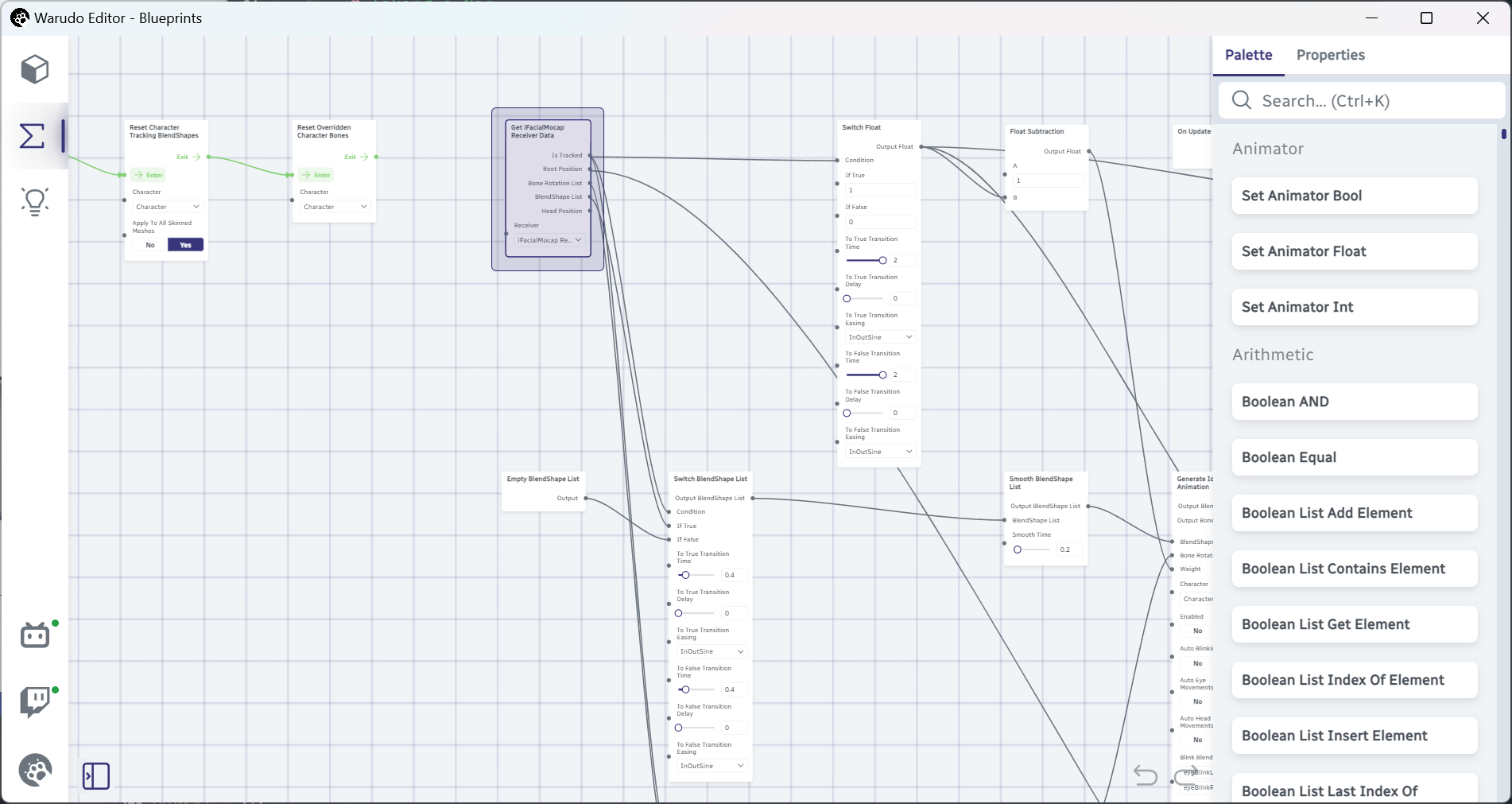Open the iFacialMocap Receiver dropdown
Screen dimensions: 1512x804
549,240
